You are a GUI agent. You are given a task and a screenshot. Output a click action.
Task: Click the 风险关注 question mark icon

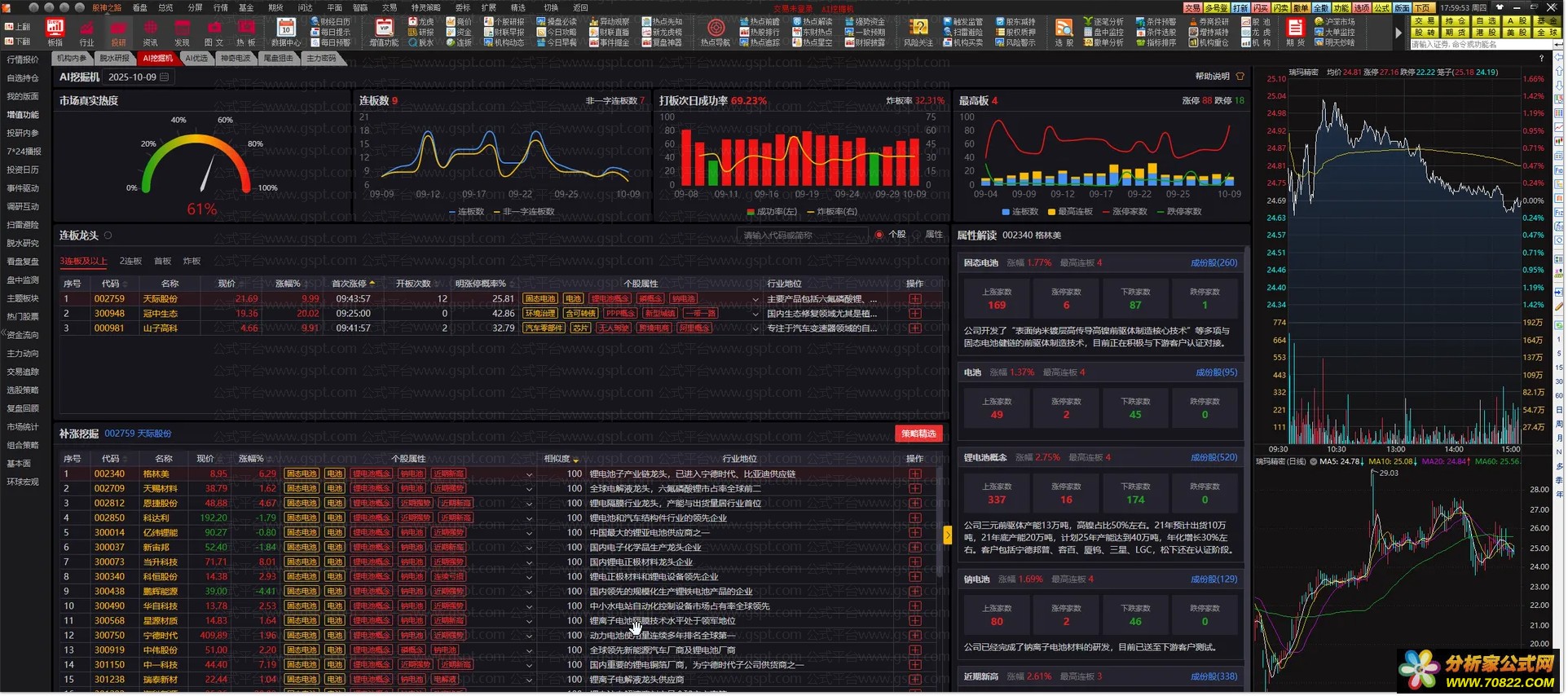918,28
